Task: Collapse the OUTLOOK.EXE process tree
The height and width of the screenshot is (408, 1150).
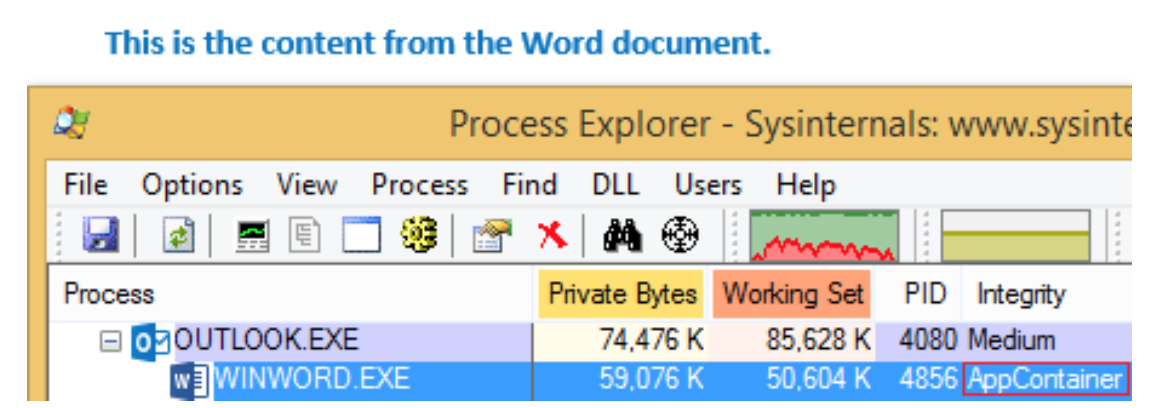Action: 109,341
